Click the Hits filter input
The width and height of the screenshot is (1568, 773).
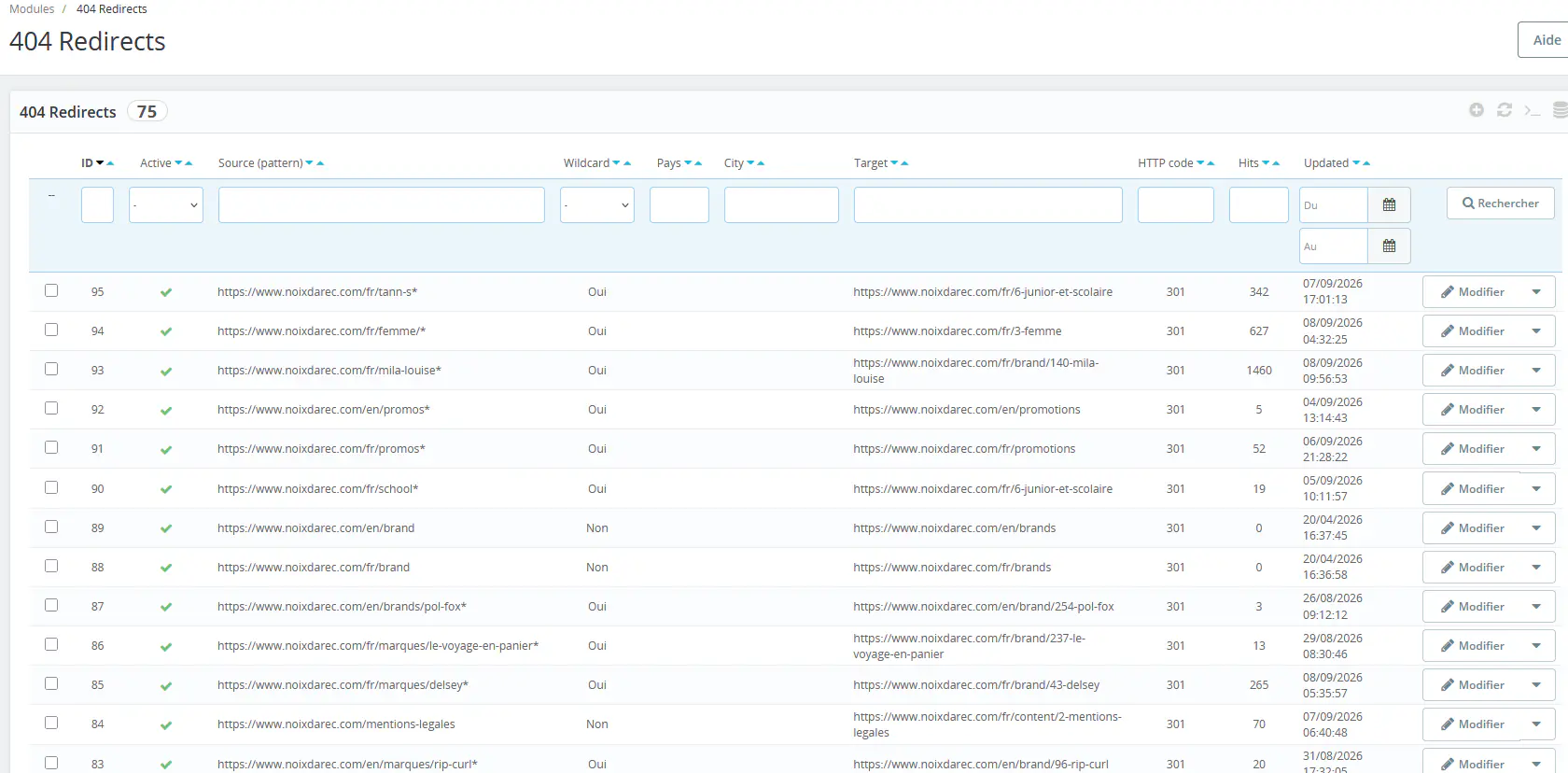(1259, 205)
